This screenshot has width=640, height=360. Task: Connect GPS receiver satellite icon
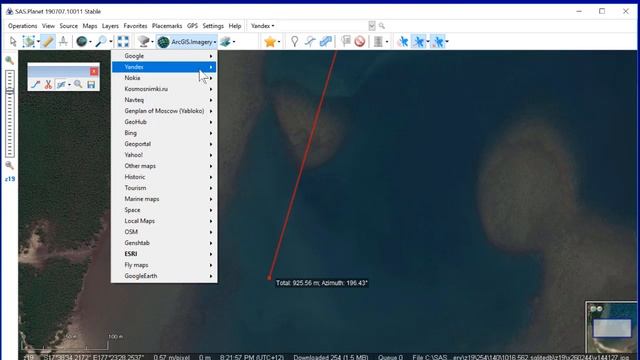pos(403,41)
